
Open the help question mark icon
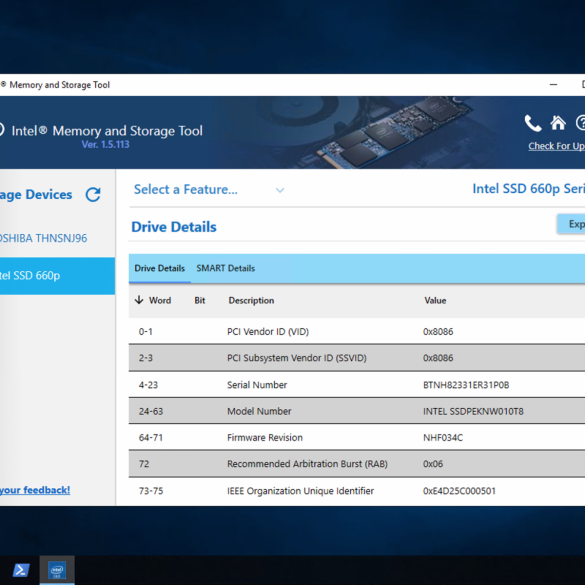[x=581, y=123]
